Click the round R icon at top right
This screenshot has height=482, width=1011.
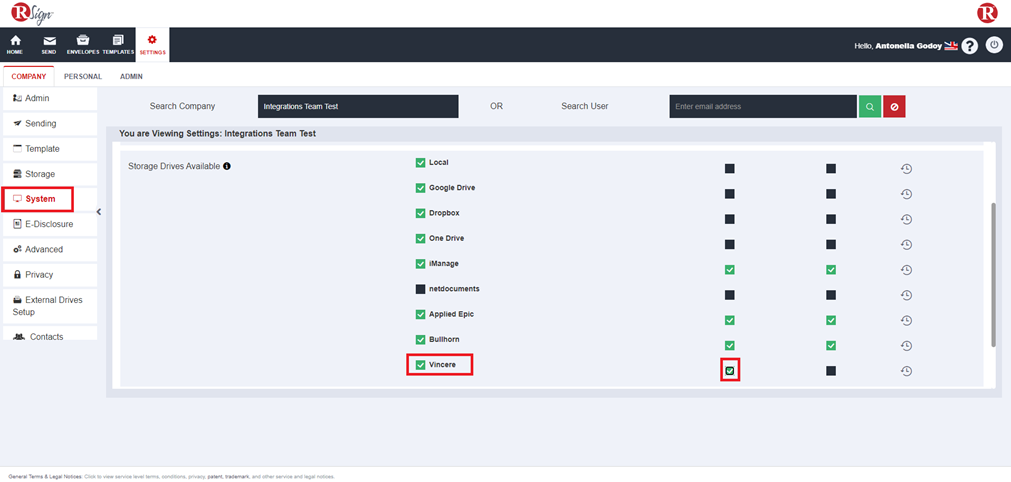tap(987, 13)
